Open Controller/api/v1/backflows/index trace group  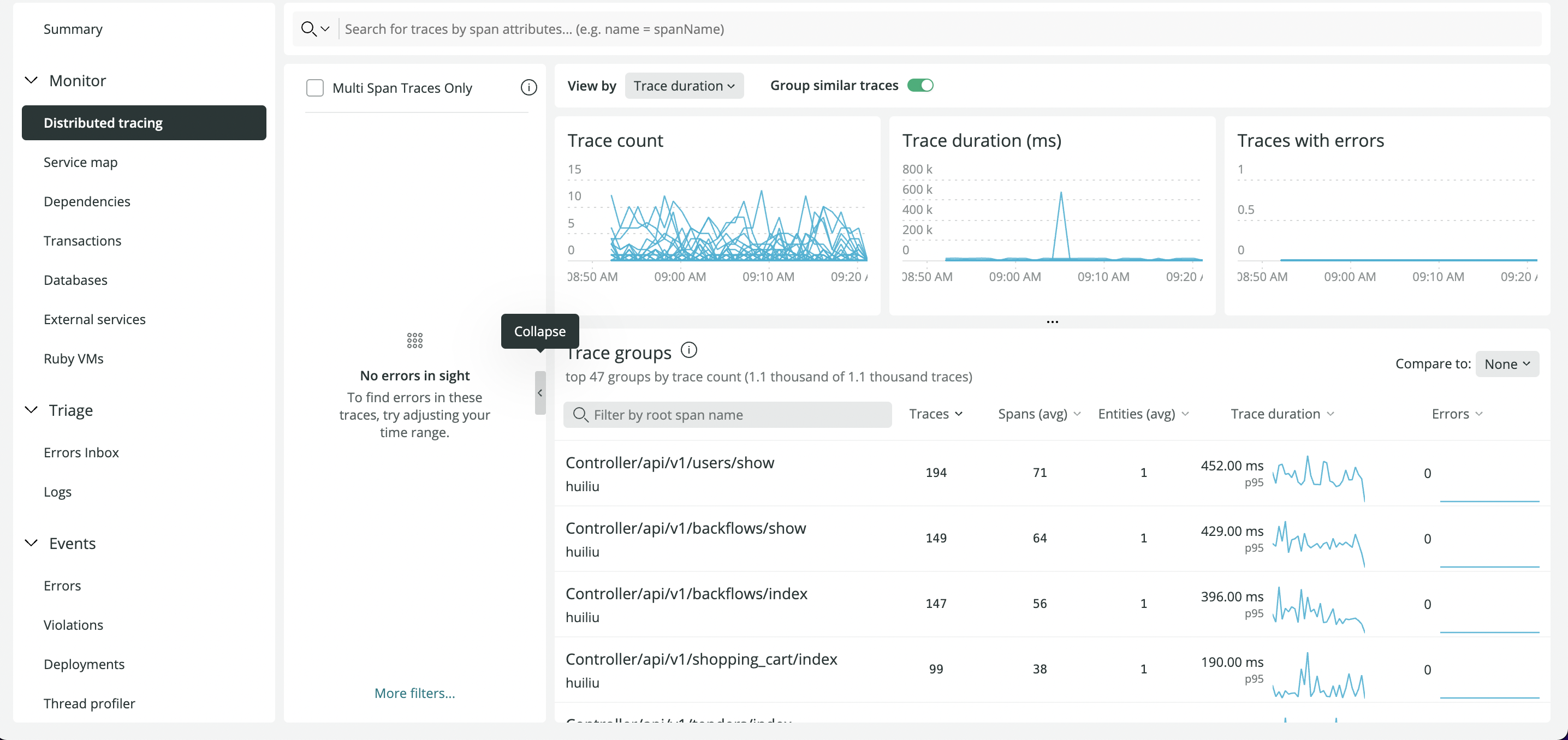686,593
